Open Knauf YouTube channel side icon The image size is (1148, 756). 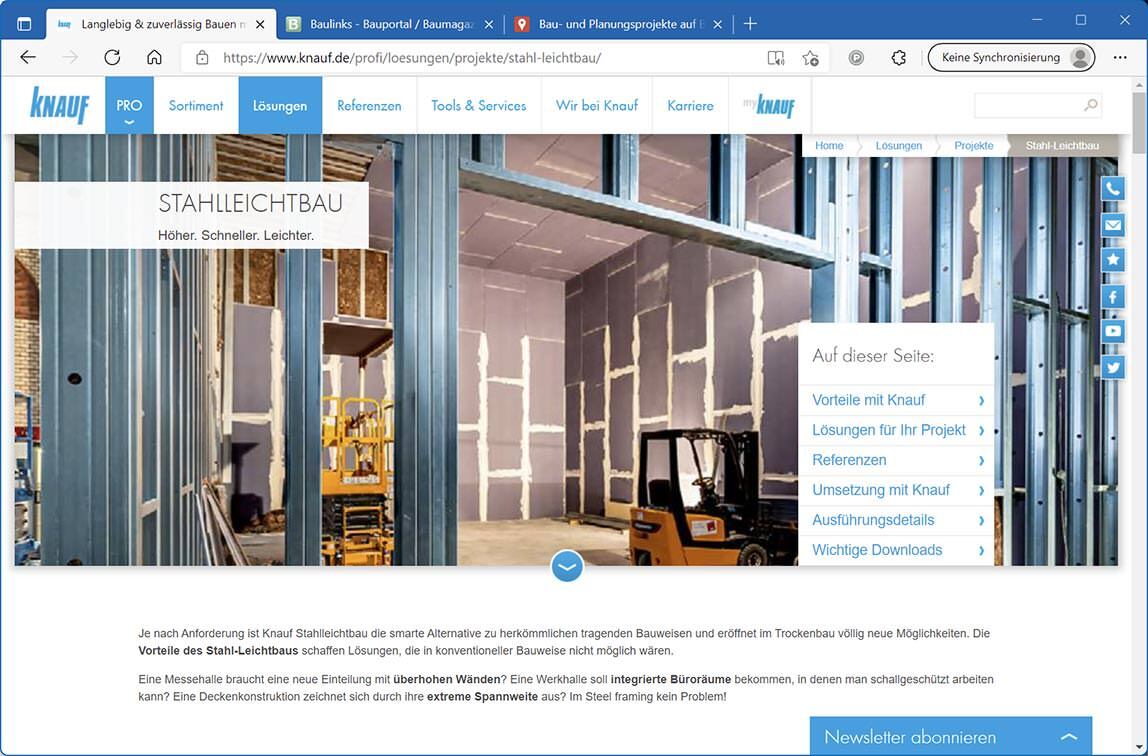pyautogui.click(x=1113, y=331)
